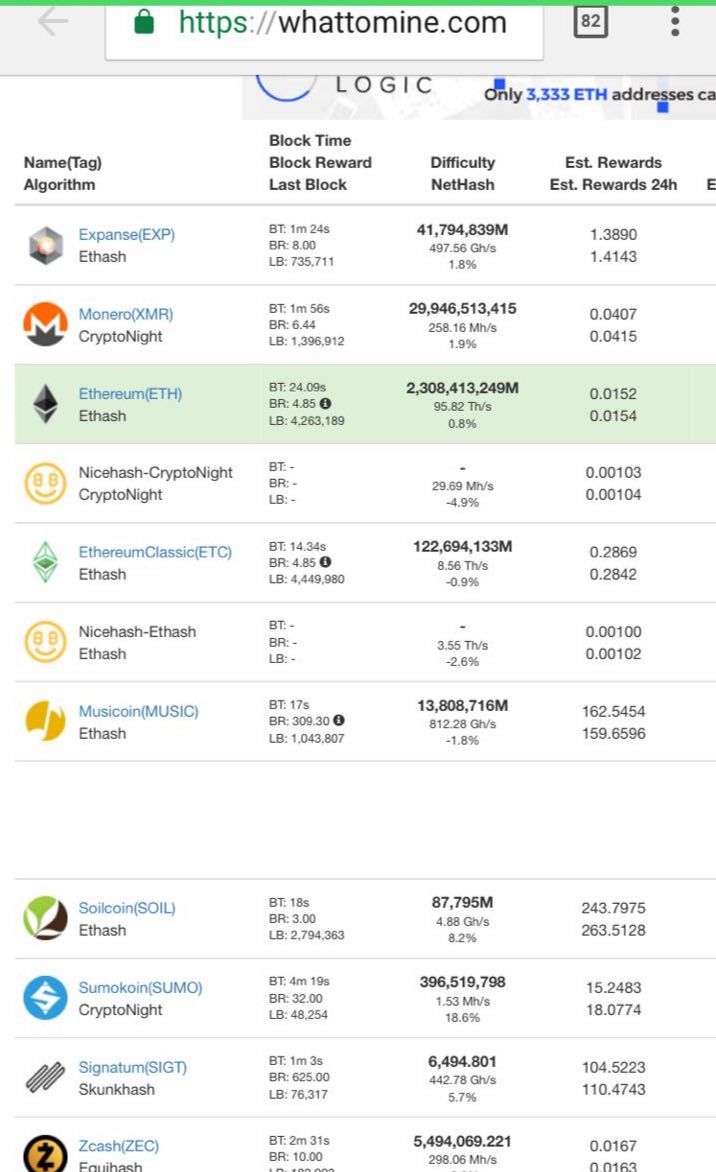
Task: Click the Nicehash-CryptoNight smiley logo
Action: (x=46, y=483)
